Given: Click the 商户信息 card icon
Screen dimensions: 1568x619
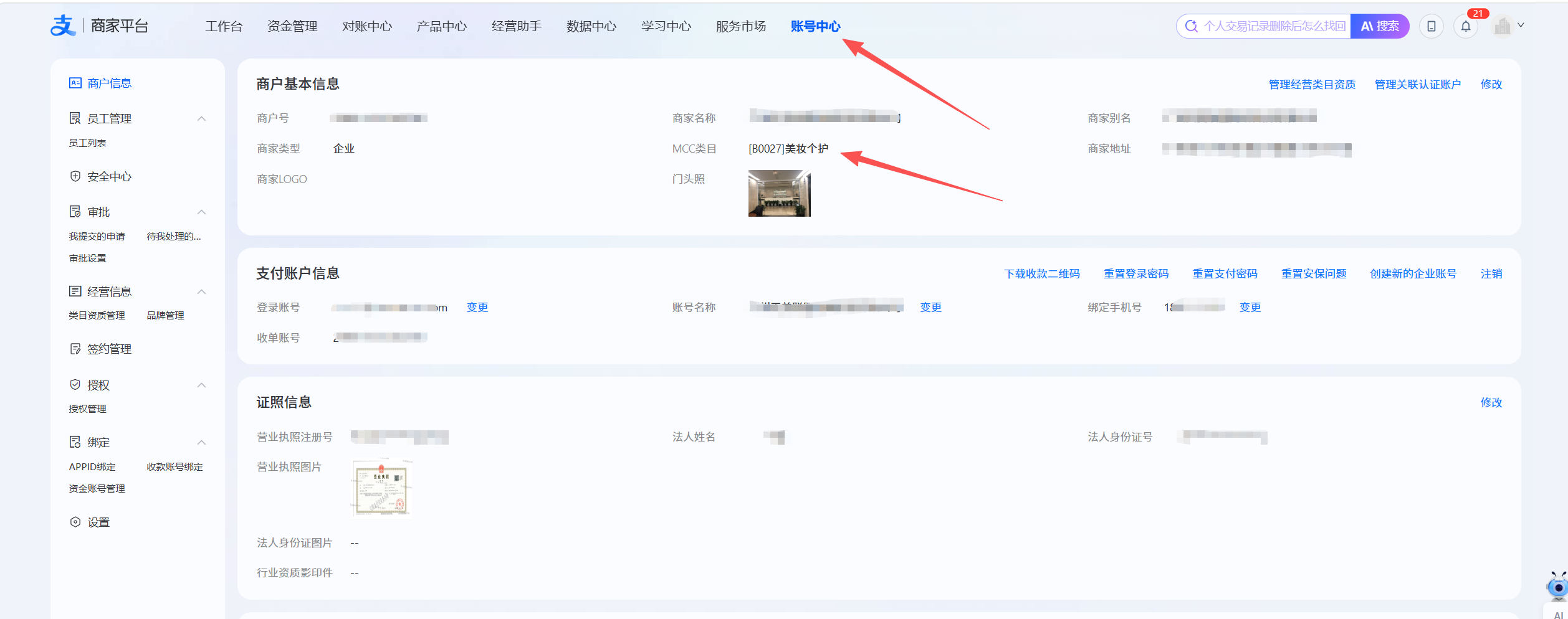Looking at the screenshot, I should 75,83.
